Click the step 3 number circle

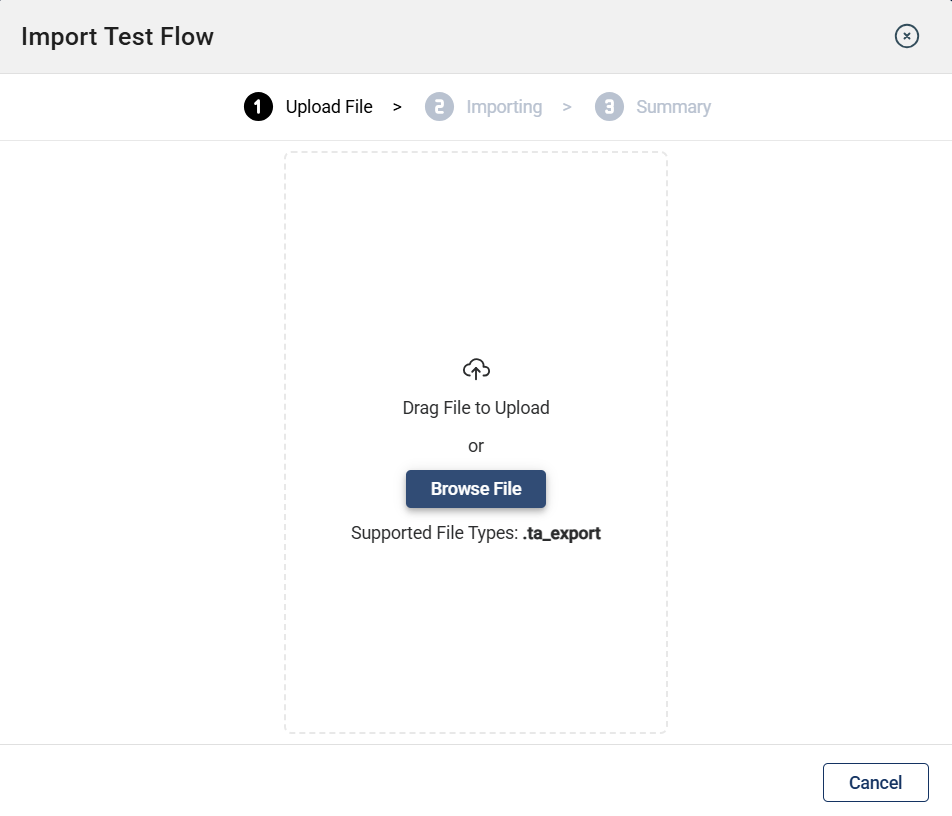coord(609,107)
